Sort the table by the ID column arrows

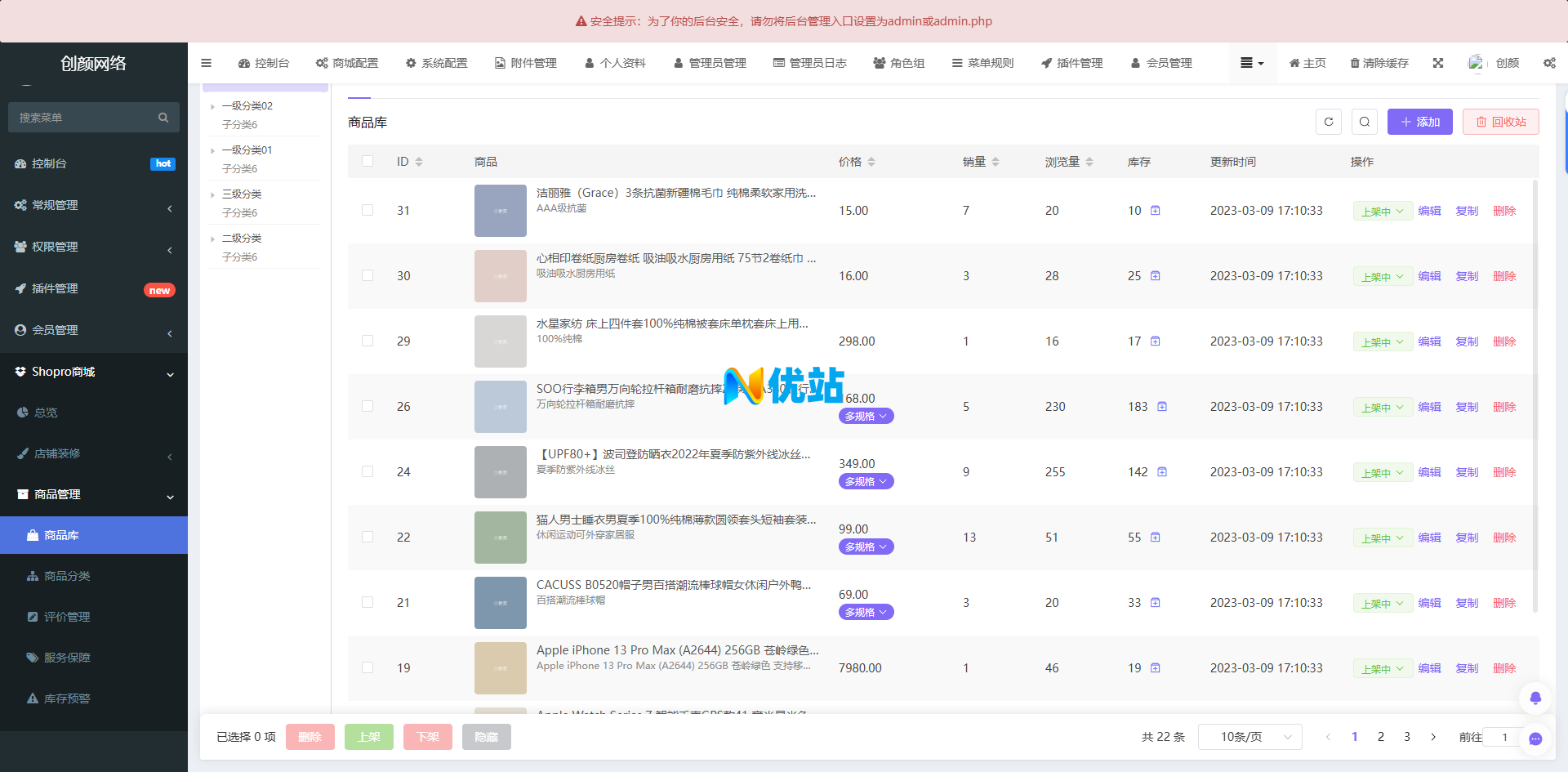(419, 162)
